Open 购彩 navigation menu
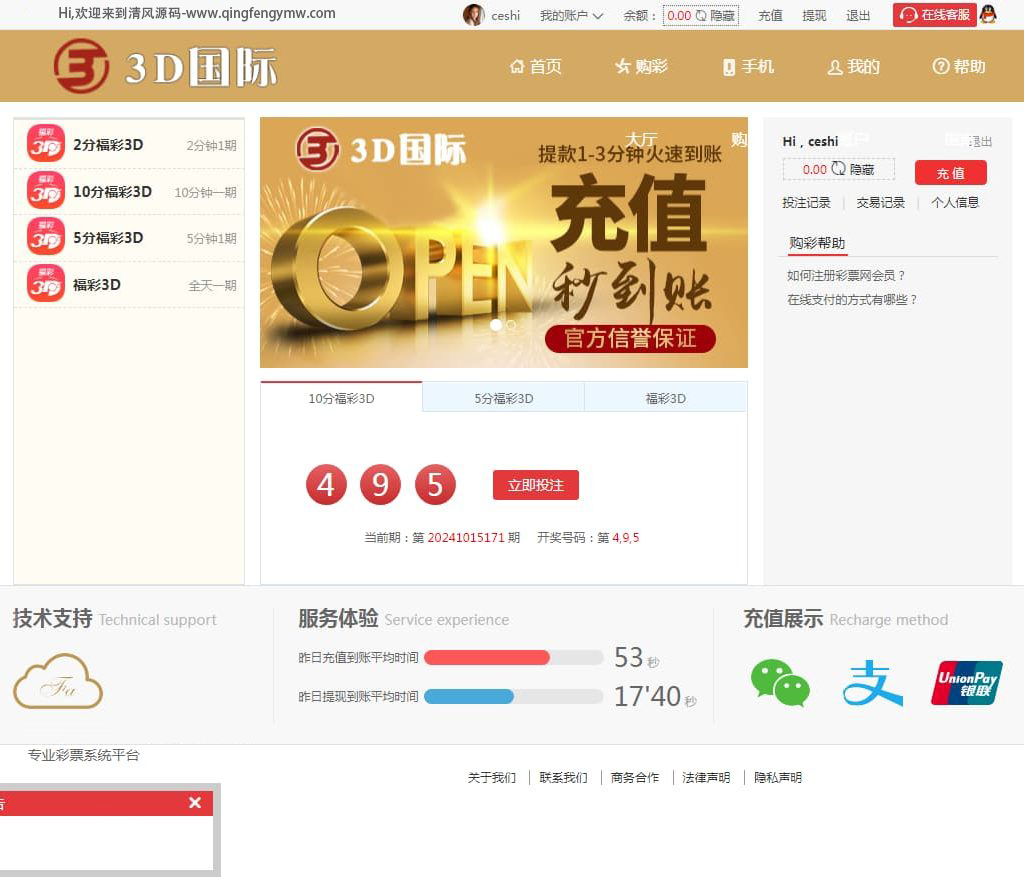This screenshot has height=877, width=1024. [x=641, y=67]
